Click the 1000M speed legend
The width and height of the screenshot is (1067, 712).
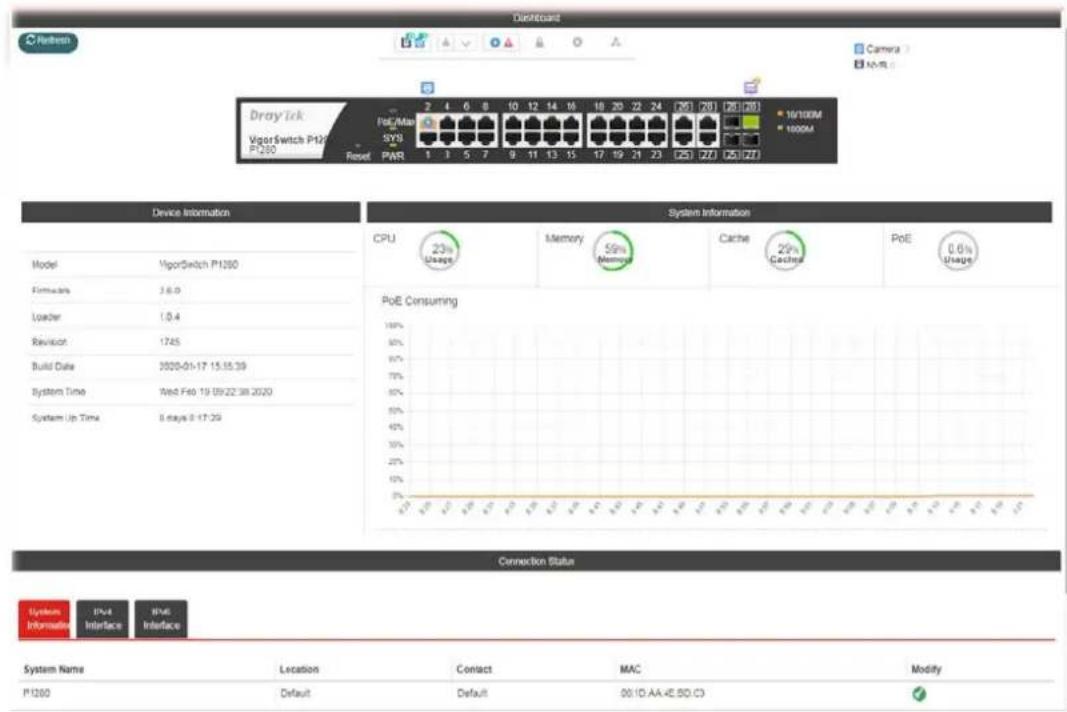(x=796, y=129)
